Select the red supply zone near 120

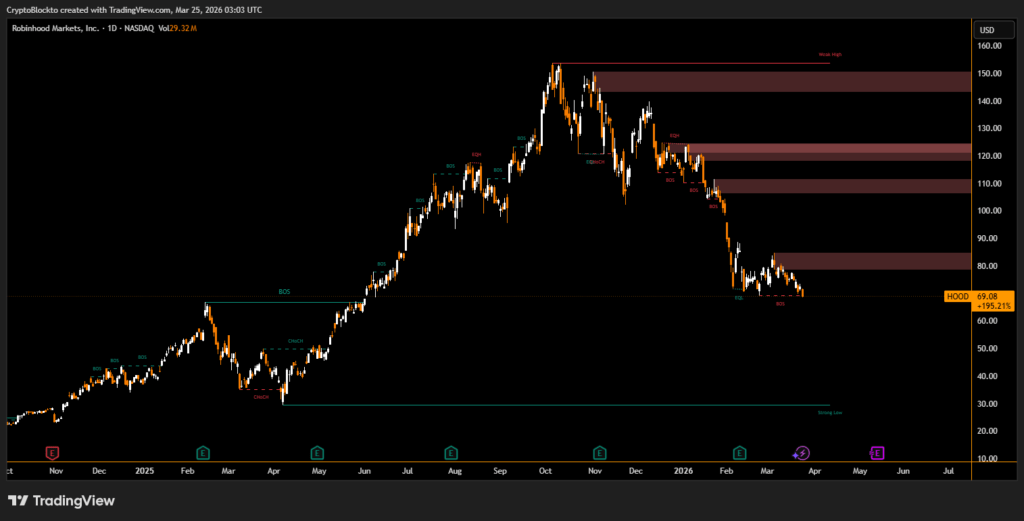coord(820,152)
